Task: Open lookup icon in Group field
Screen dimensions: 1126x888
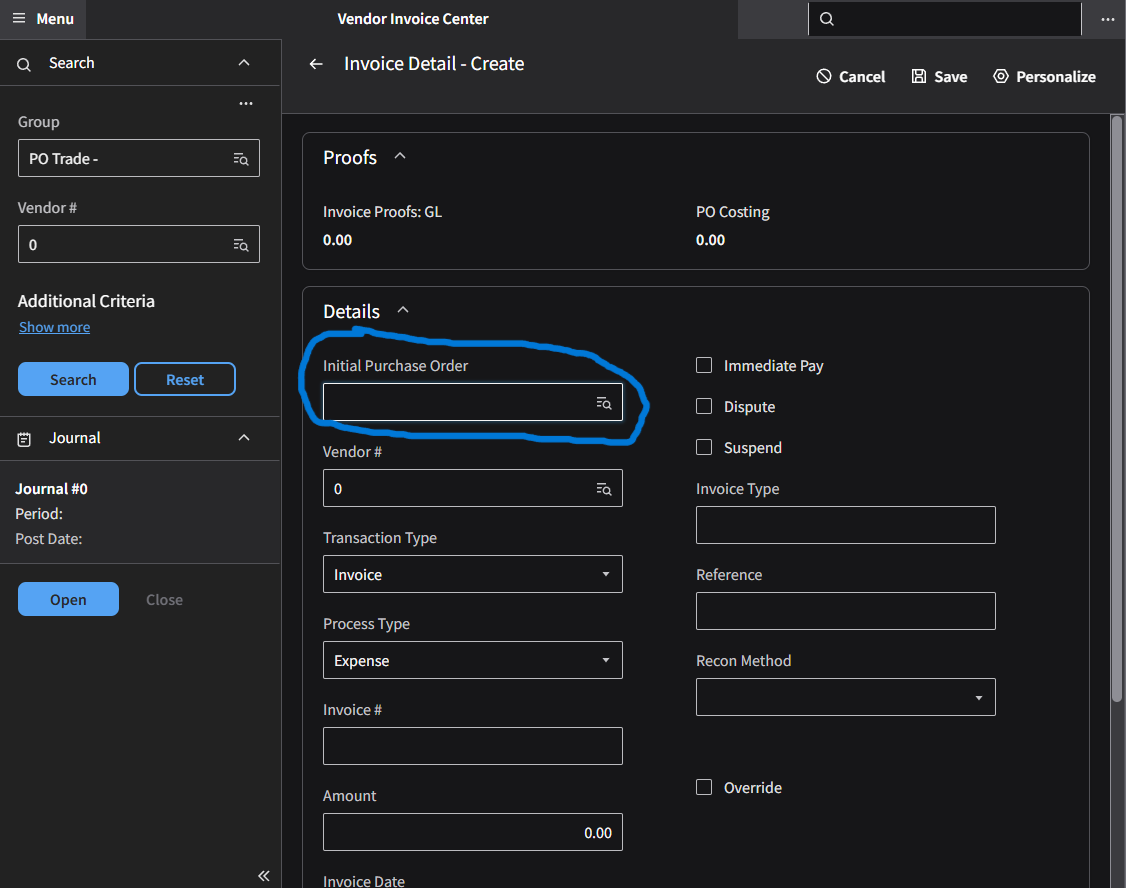Action: point(240,159)
